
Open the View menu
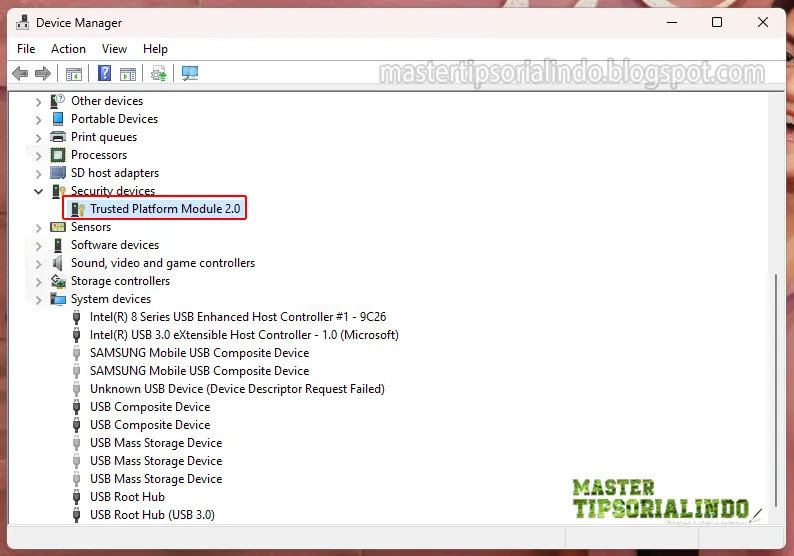114,49
